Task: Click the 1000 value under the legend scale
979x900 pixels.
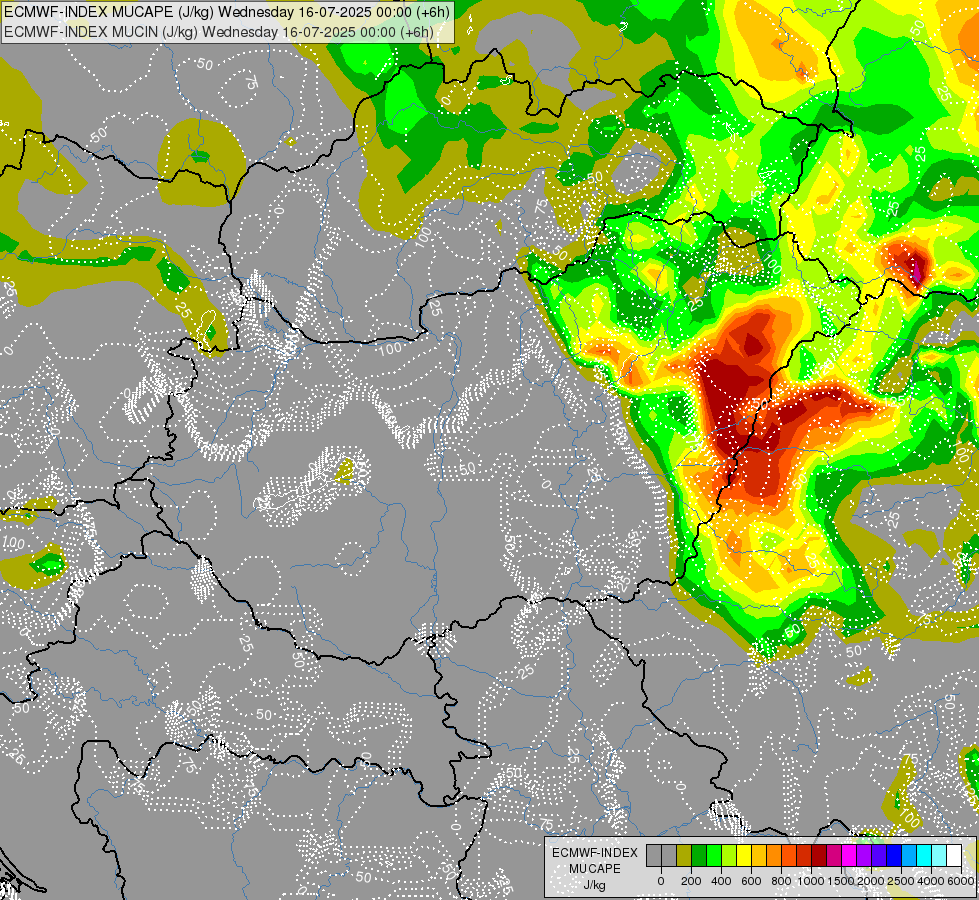Action: 811,881
